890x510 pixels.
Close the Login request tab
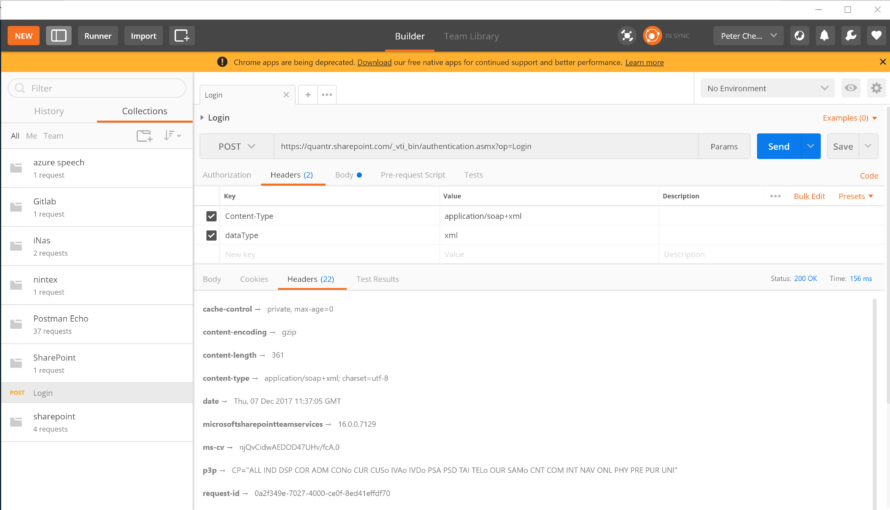(x=286, y=95)
